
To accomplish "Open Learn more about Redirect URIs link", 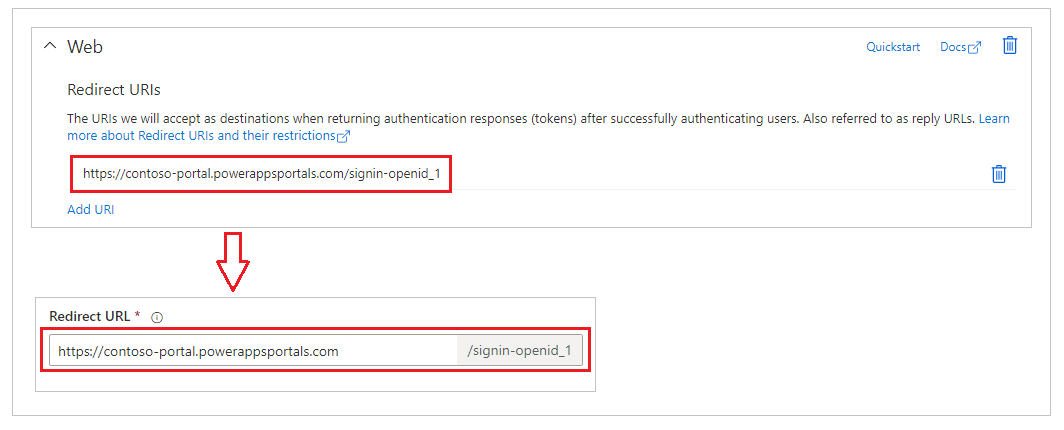I will pos(202,135).
